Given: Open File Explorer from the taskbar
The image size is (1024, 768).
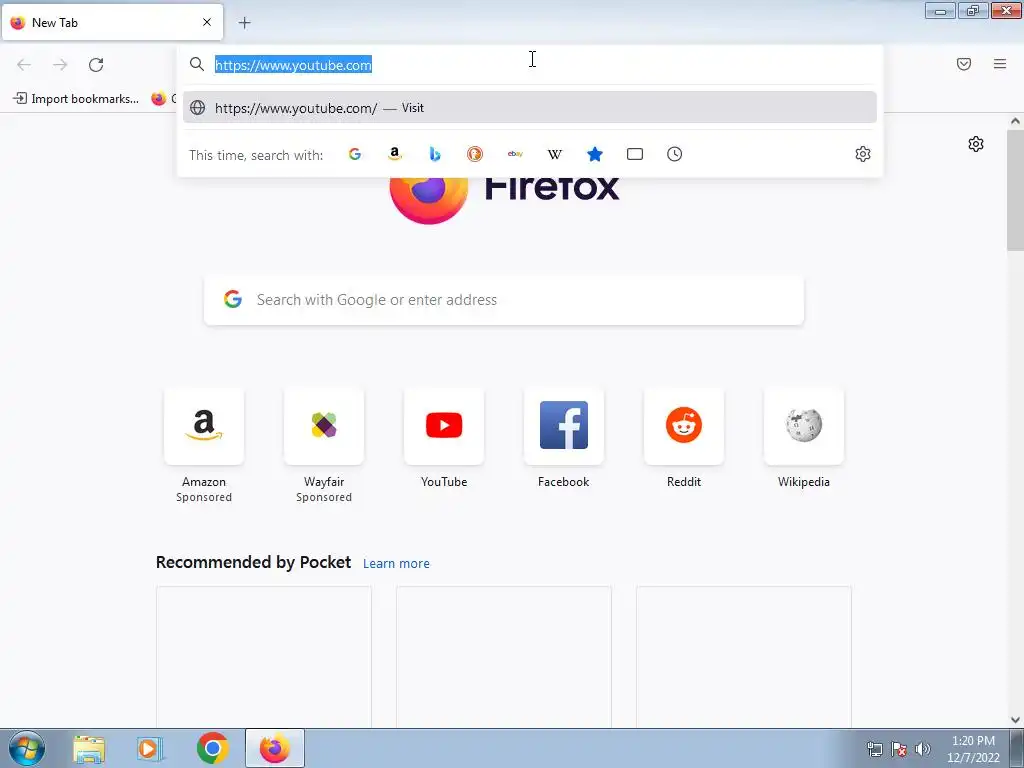Looking at the screenshot, I should (88, 748).
